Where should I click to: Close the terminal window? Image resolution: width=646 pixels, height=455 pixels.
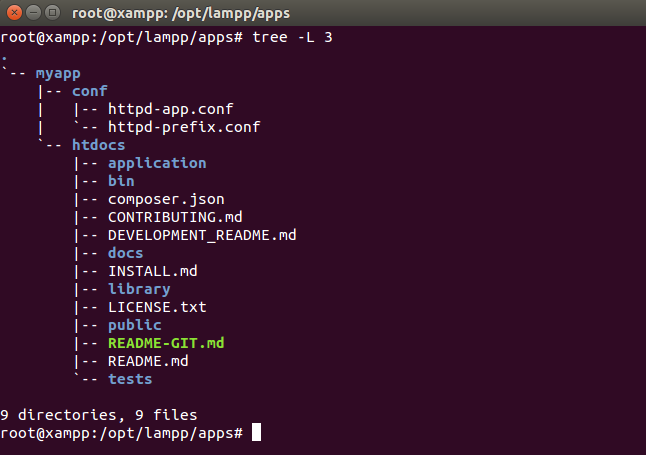point(14,14)
